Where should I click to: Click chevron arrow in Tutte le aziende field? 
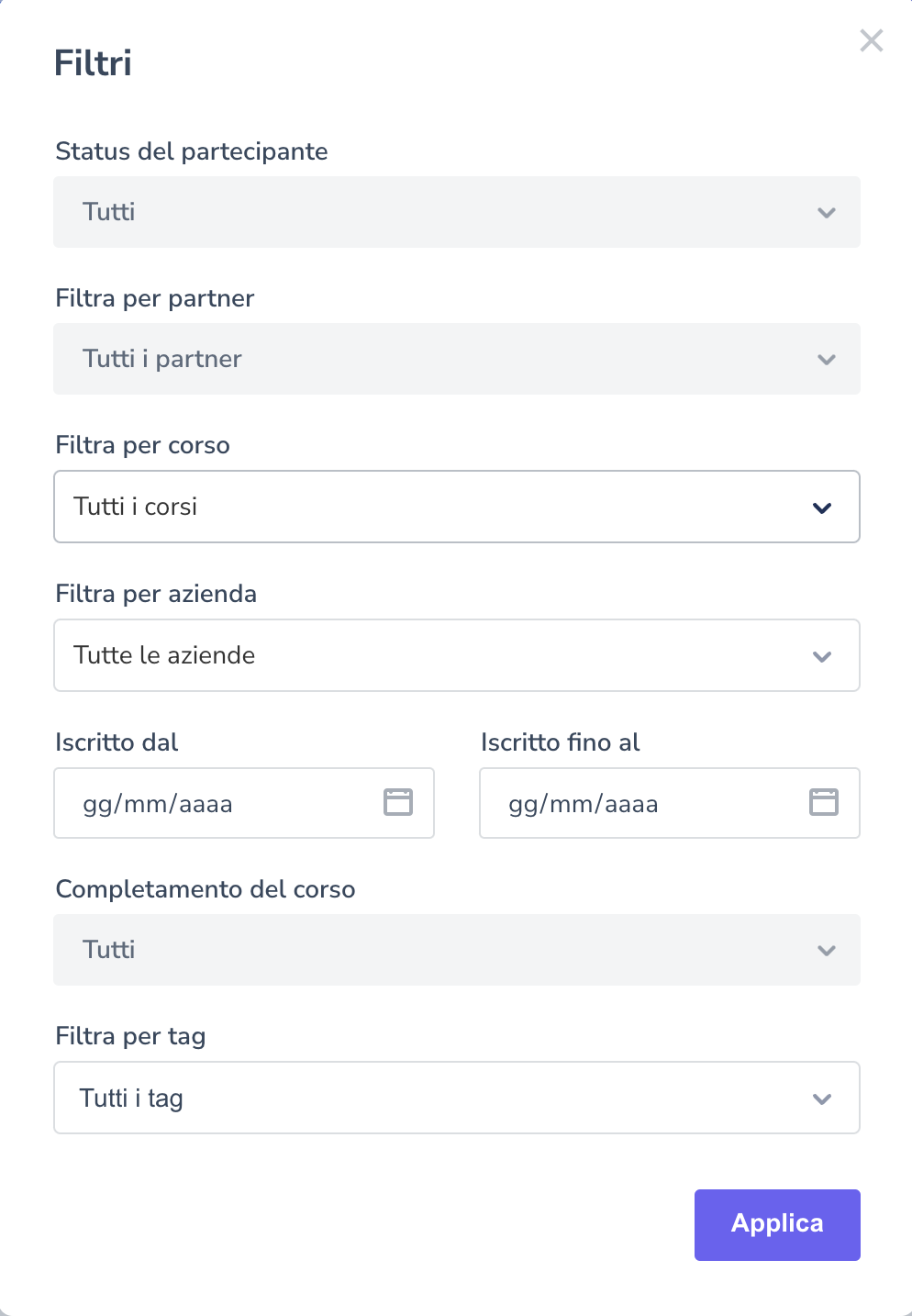(822, 656)
